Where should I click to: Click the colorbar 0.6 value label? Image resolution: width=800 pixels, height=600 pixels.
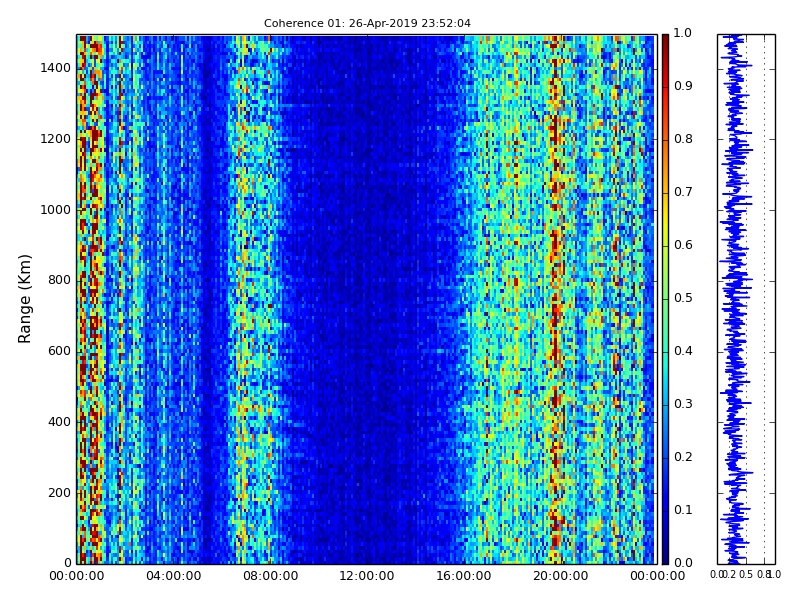click(683, 245)
